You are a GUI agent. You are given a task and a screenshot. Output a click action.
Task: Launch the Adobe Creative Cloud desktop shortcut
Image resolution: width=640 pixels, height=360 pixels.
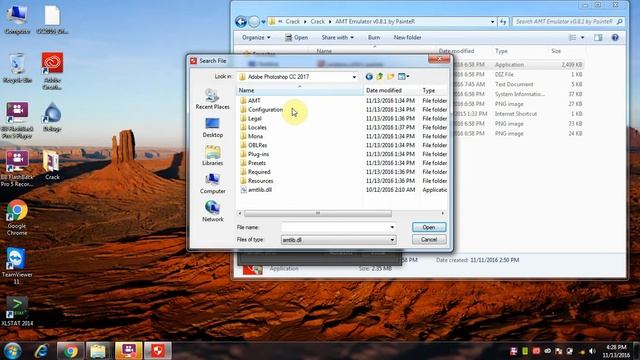pos(52,71)
